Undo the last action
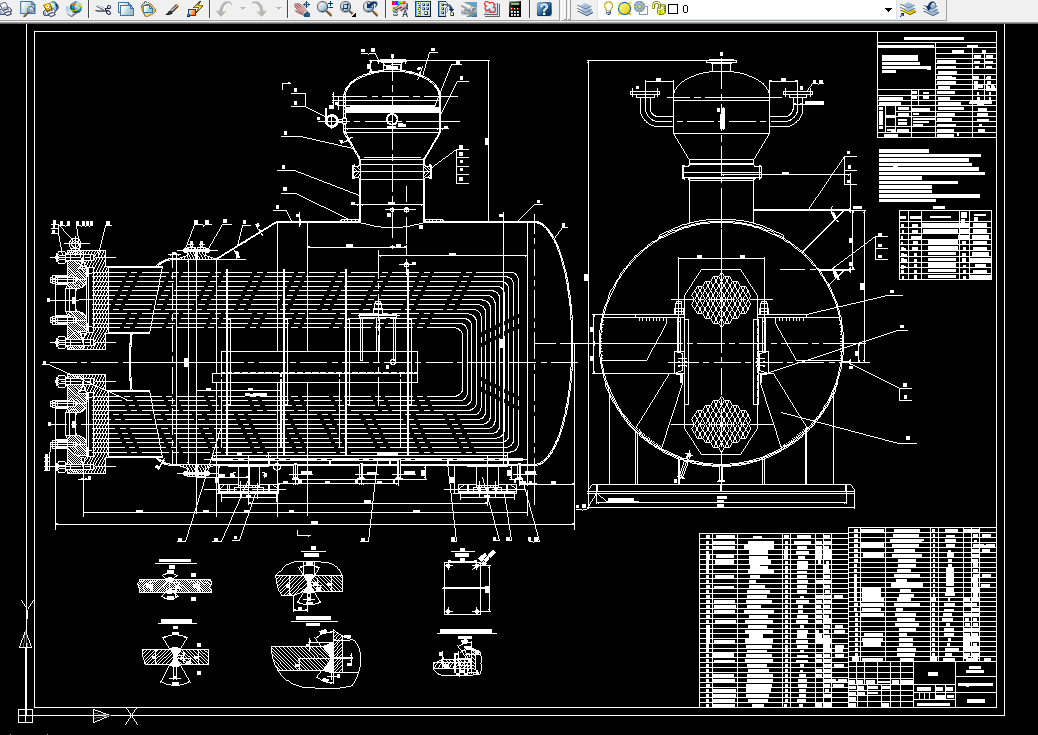1038x735 pixels. pyautogui.click(x=224, y=9)
